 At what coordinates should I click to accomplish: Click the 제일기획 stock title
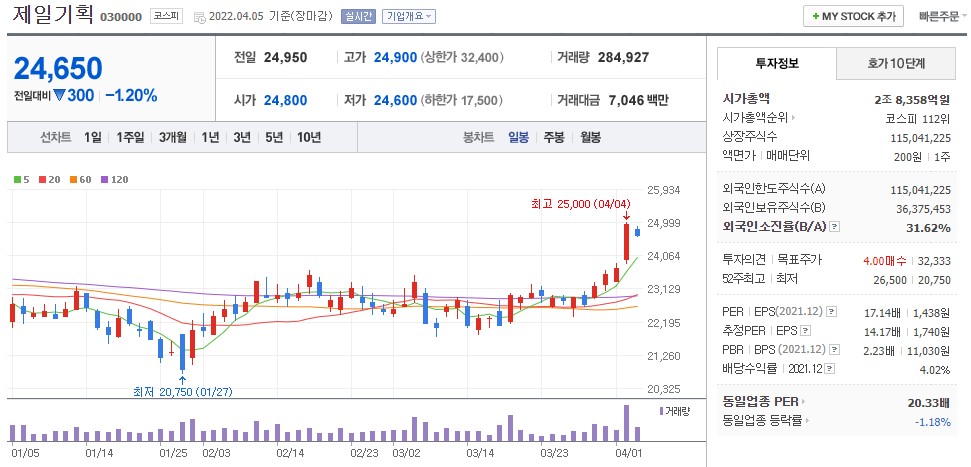click(x=51, y=15)
